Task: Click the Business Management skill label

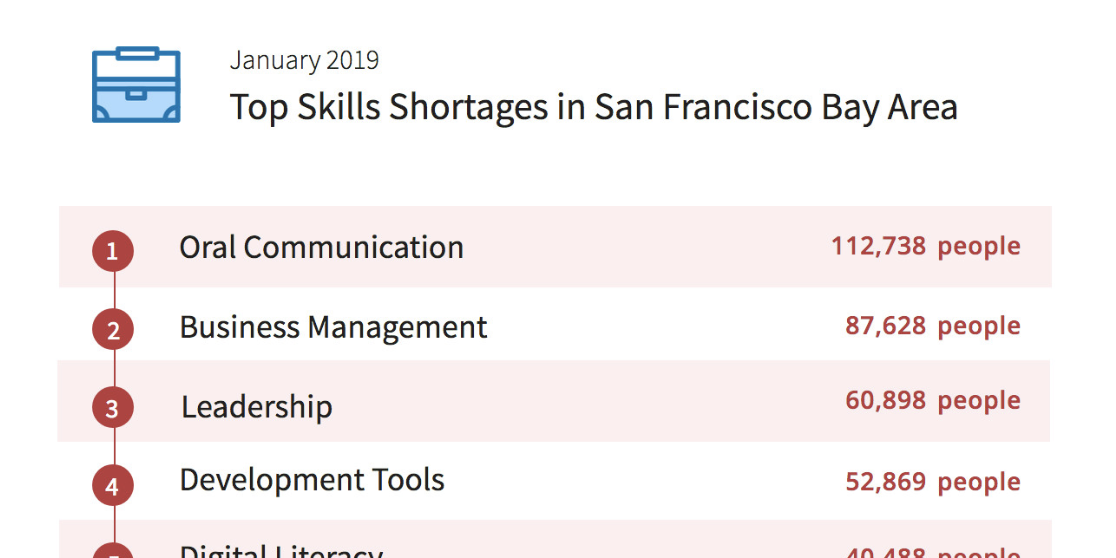Action: point(333,327)
